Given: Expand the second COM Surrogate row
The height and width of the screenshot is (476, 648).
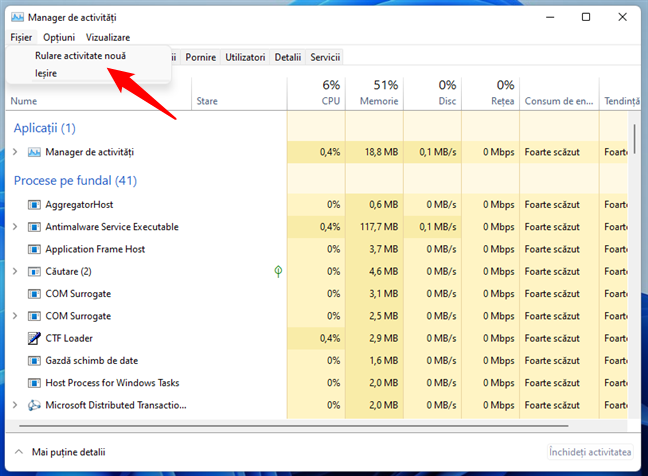Looking at the screenshot, I should (15, 316).
